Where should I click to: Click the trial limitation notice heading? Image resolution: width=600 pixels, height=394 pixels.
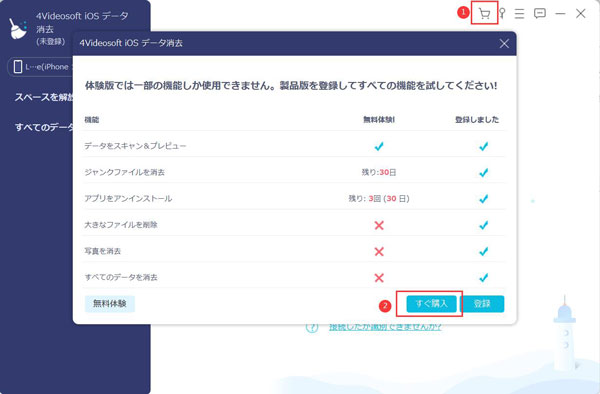pos(291,85)
